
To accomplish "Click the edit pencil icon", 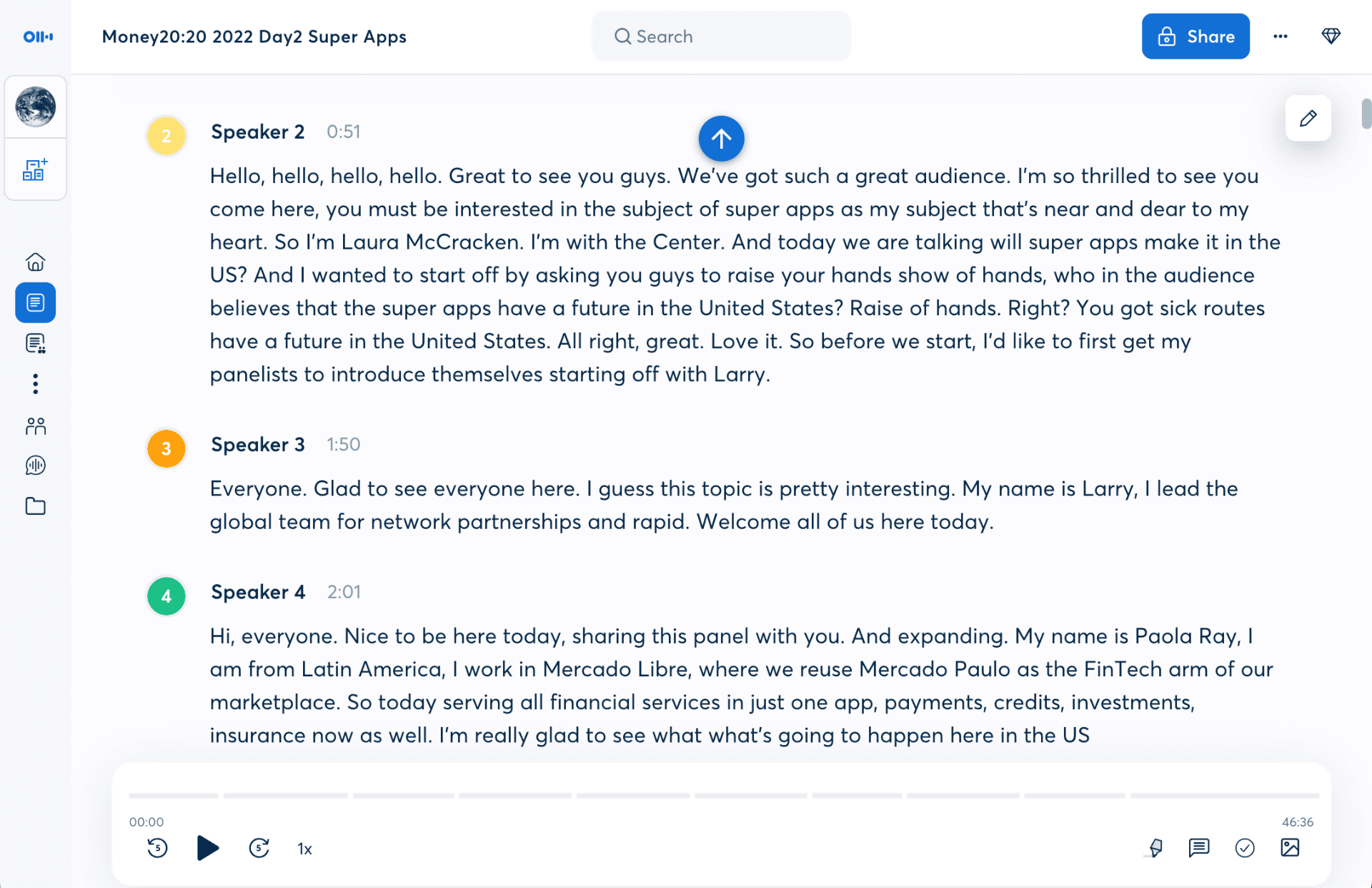I will [x=1308, y=118].
